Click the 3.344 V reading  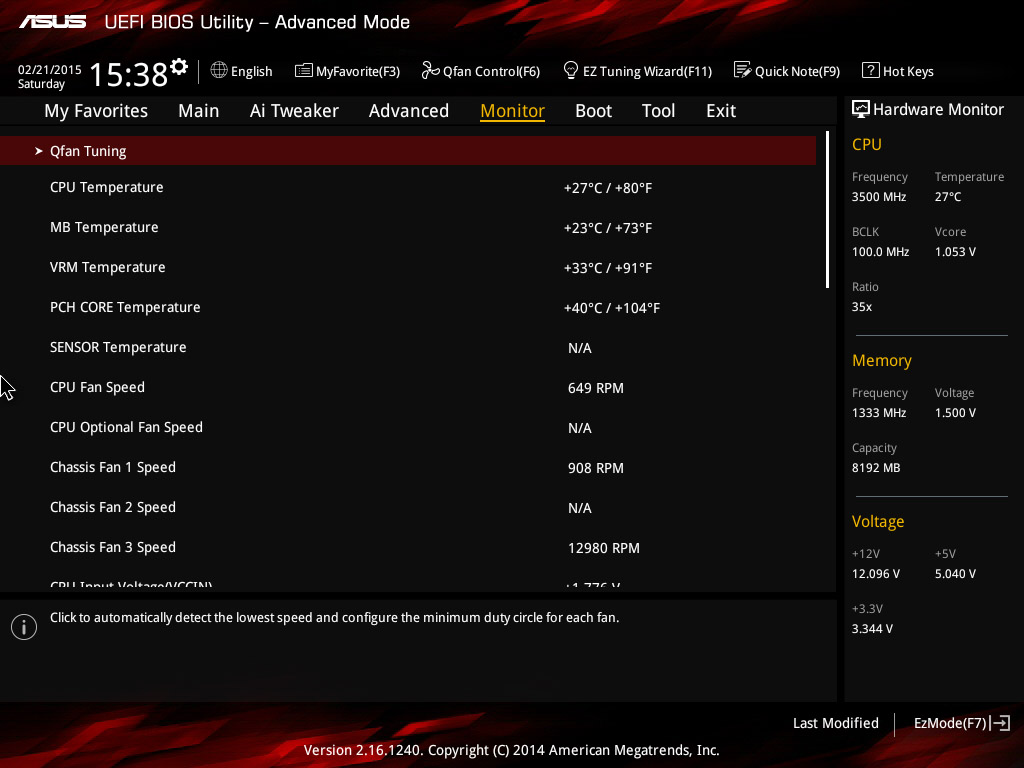click(x=872, y=628)
